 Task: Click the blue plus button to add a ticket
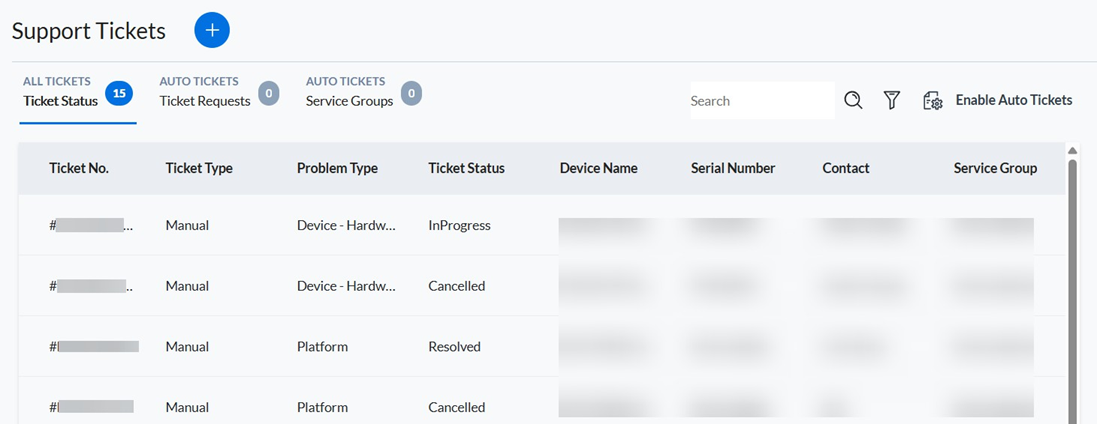(x=212, y=30)
